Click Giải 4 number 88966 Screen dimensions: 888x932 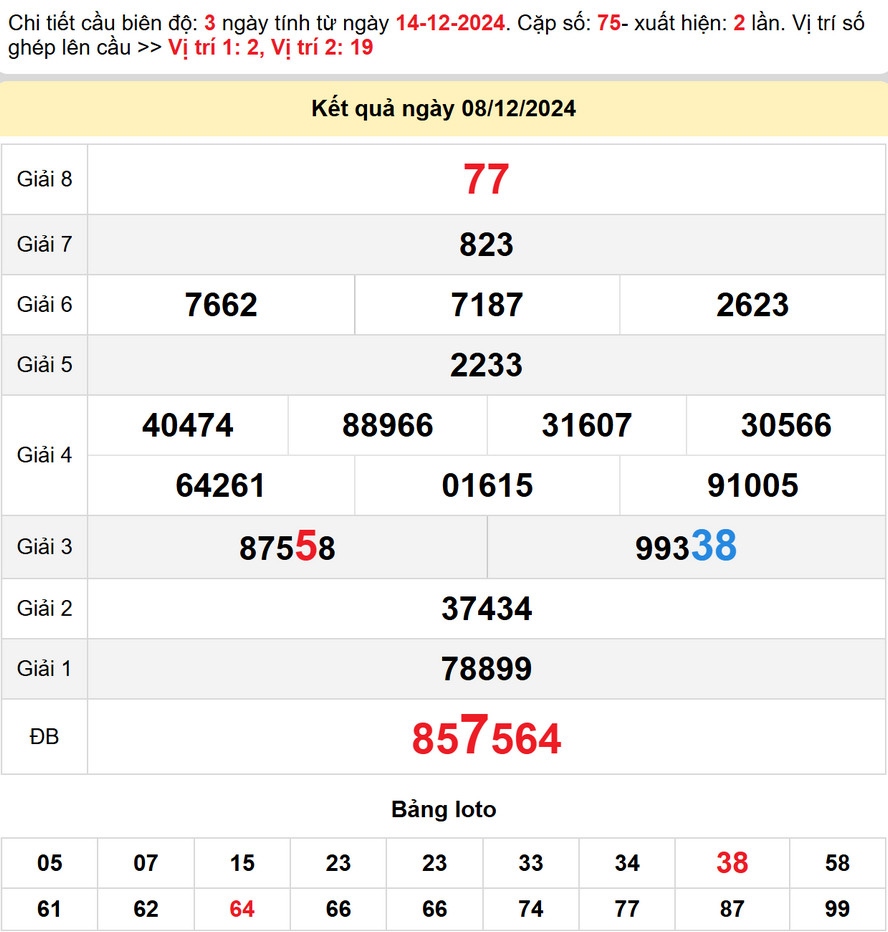coord(387,426)
